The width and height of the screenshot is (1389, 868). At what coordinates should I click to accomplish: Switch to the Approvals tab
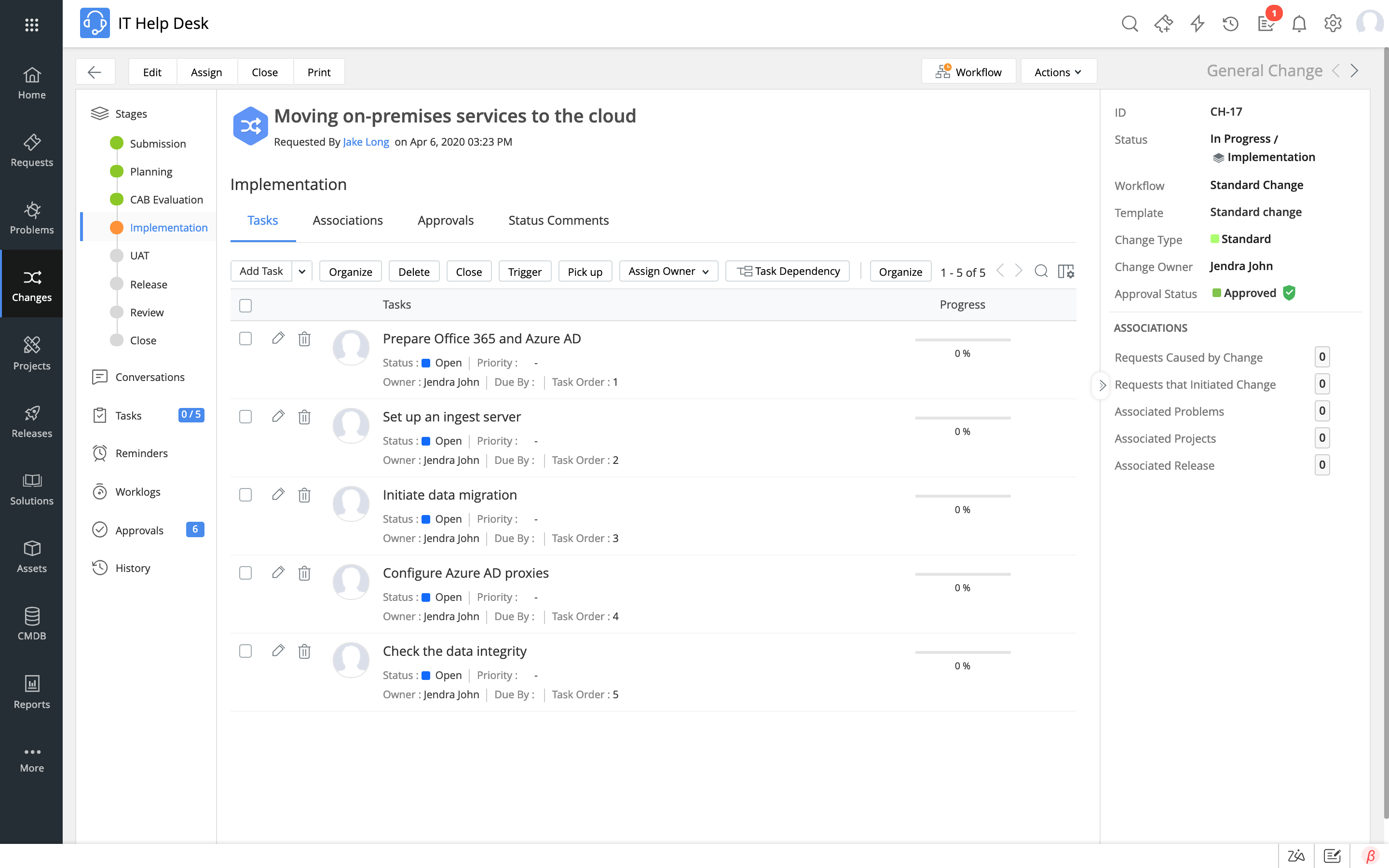445,220
